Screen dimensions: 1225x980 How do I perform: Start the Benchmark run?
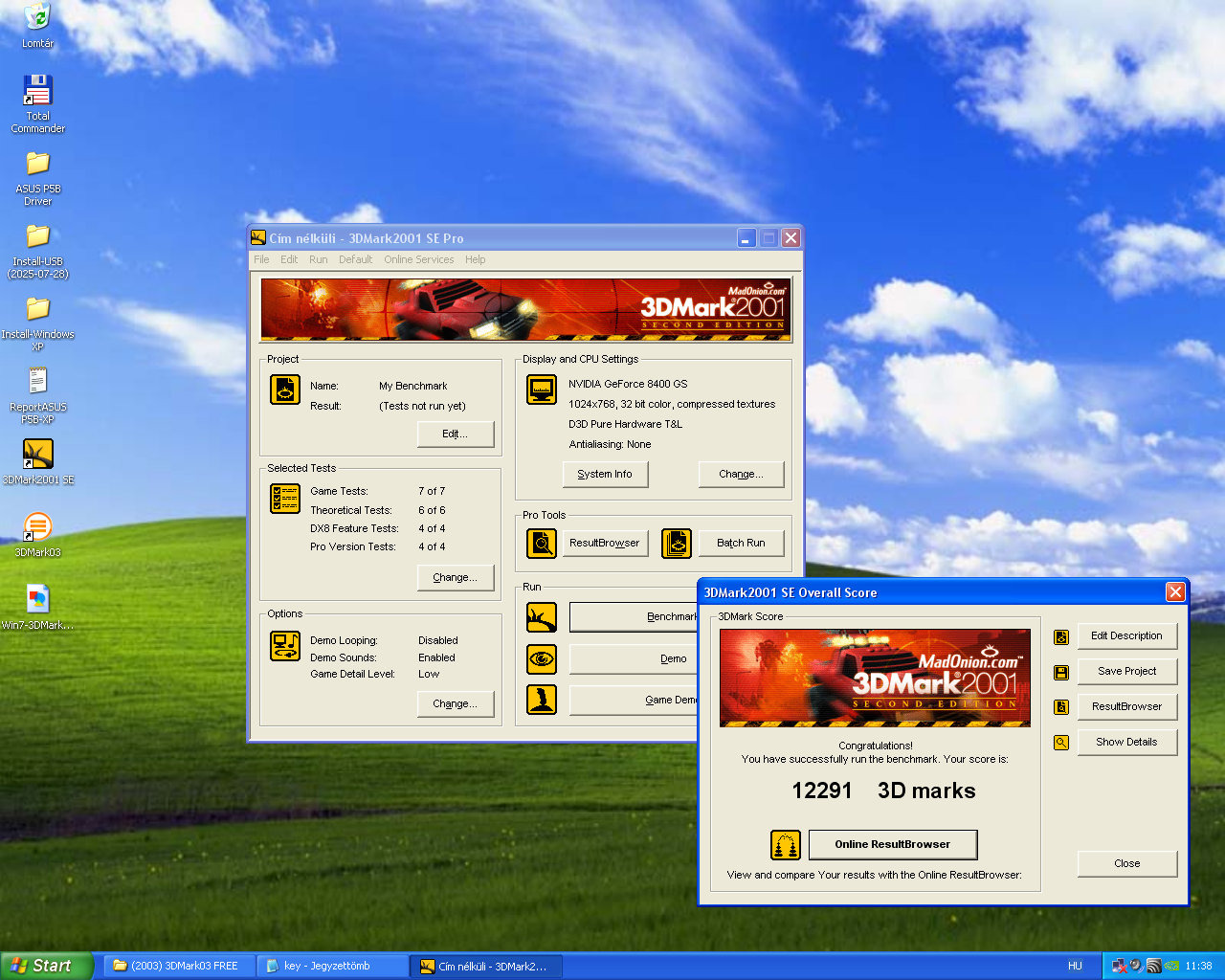point(634,617)
